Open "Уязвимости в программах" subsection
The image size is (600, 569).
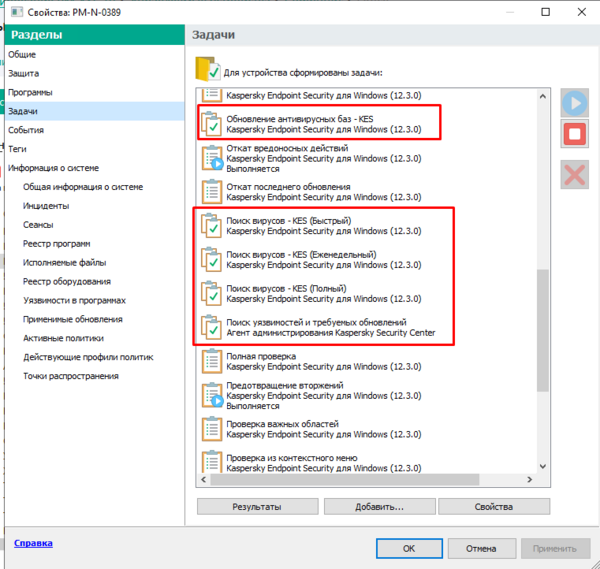(x=74, y=300)
